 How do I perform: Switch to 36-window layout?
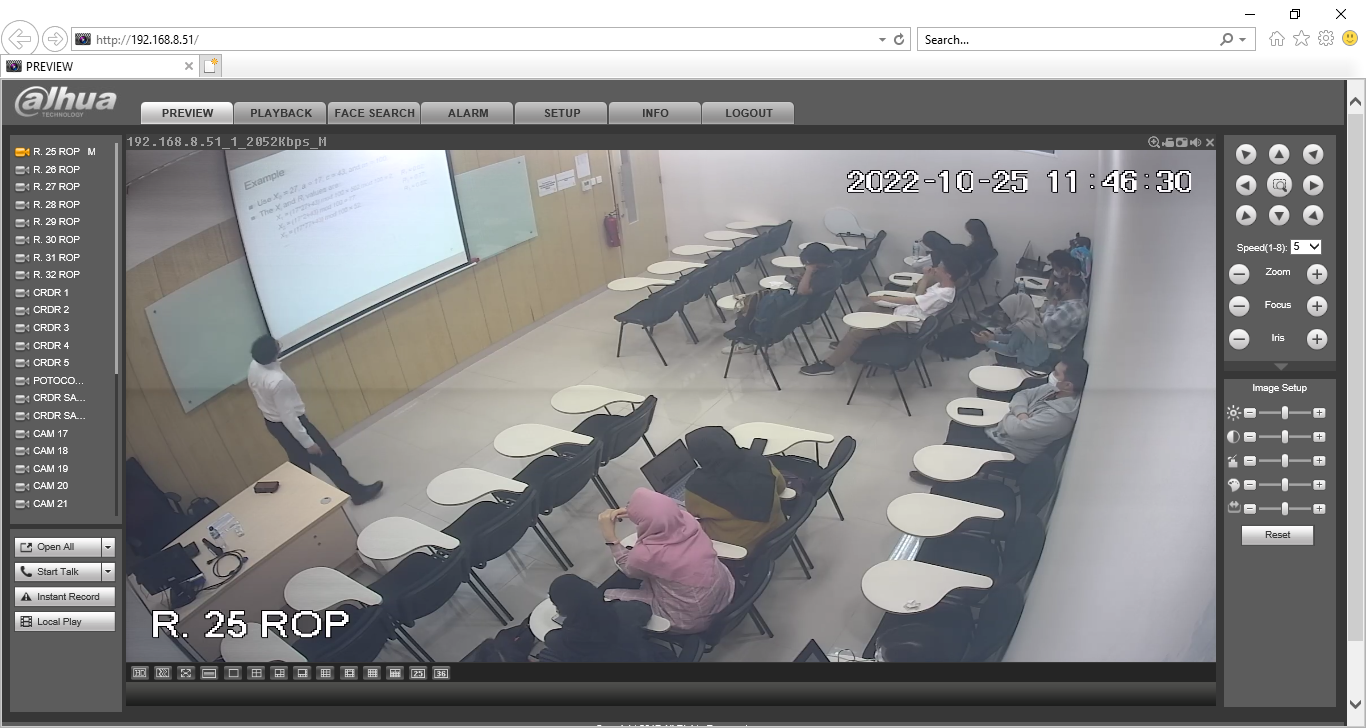click(441, 673)
